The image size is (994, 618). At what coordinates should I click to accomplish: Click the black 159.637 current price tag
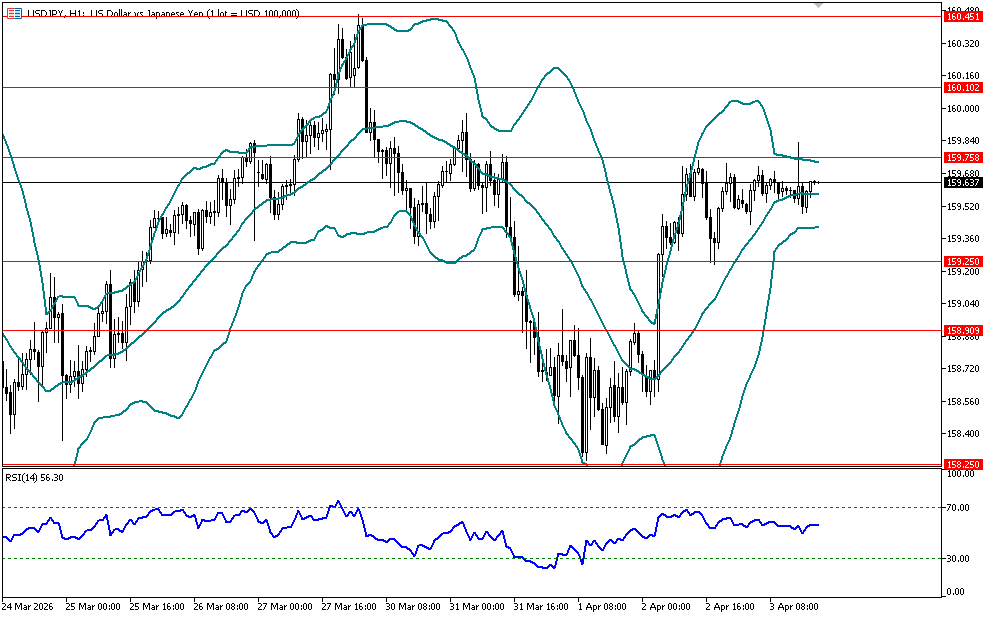[961, 182]
